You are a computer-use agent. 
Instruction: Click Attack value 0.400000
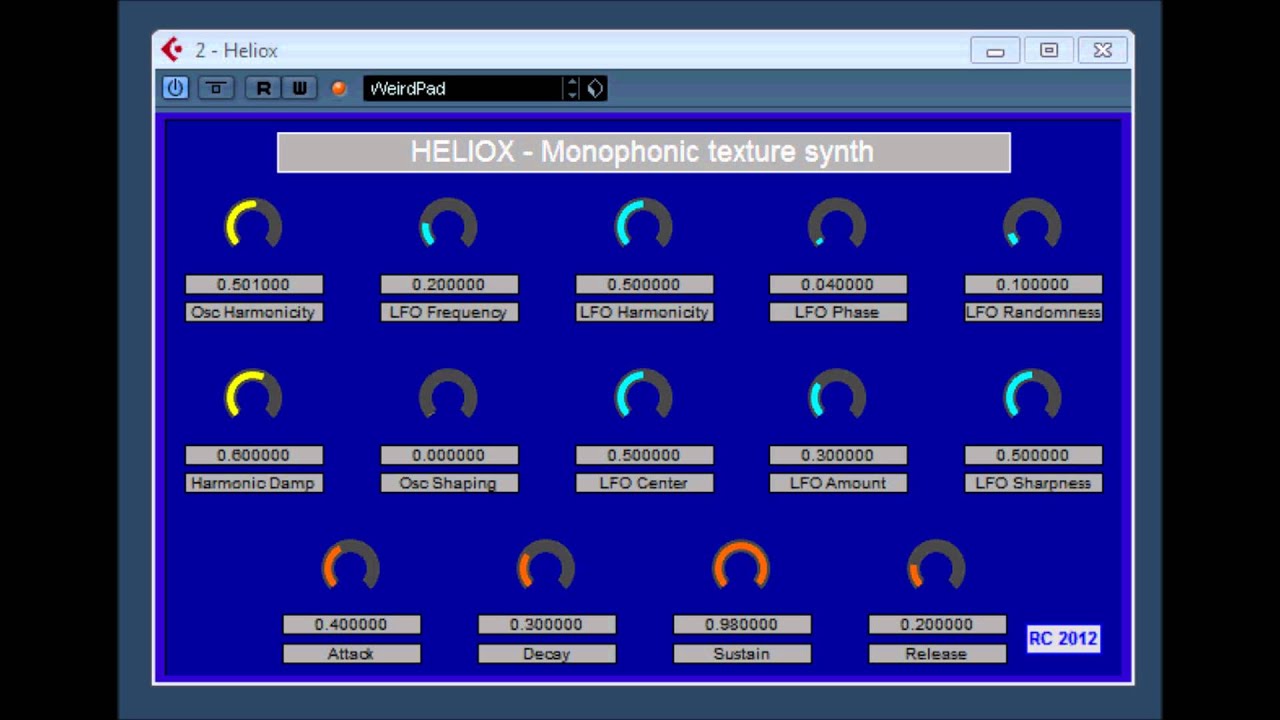[352, 624]
